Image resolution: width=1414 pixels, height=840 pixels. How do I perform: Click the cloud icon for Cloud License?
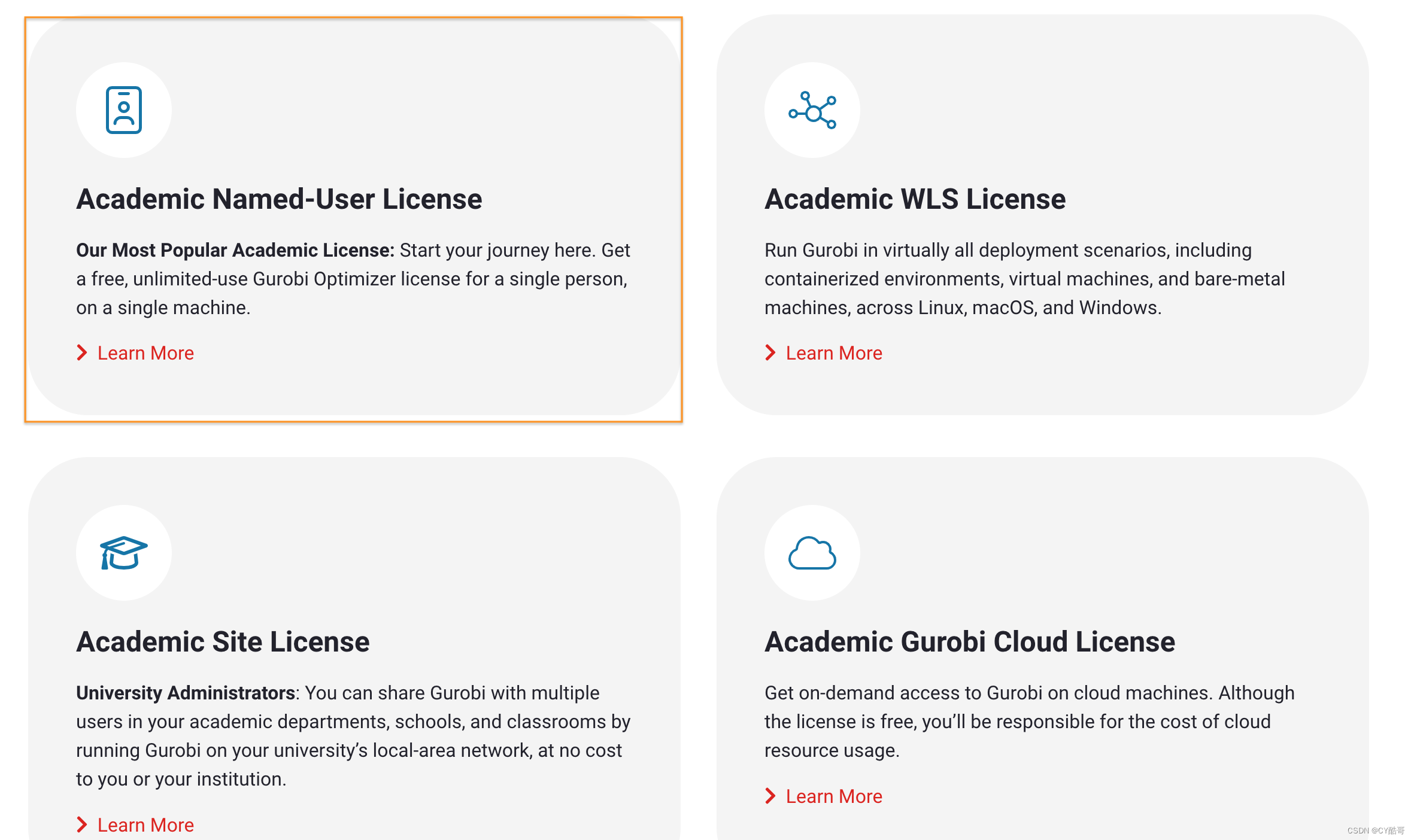click(x=812, y=553)
